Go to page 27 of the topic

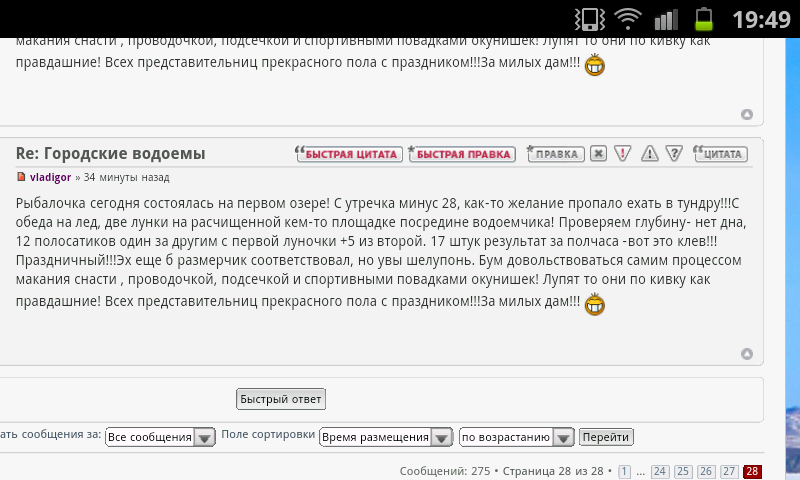[729, 471]
